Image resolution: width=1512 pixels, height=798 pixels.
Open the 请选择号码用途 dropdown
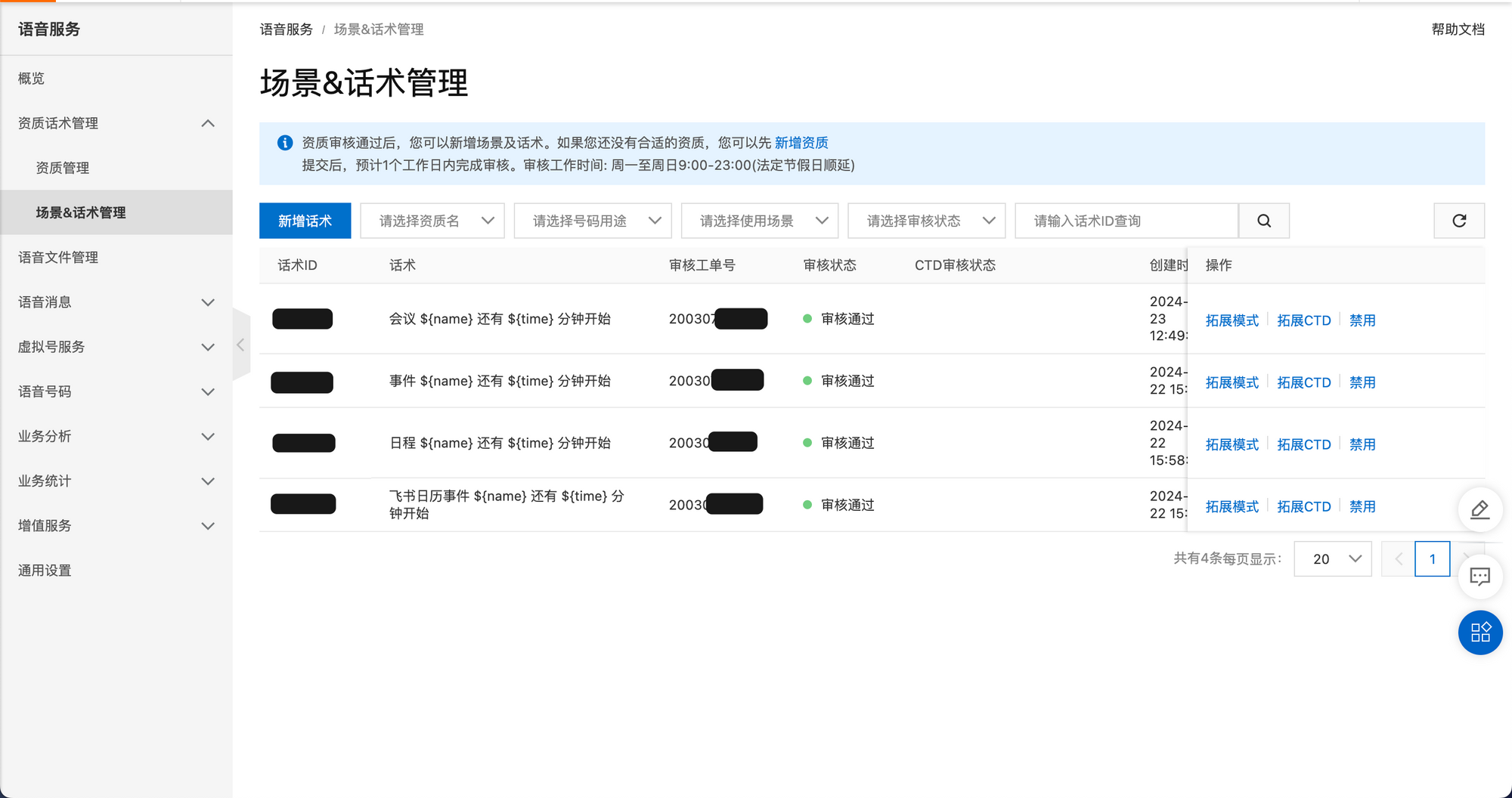[592, 221]
